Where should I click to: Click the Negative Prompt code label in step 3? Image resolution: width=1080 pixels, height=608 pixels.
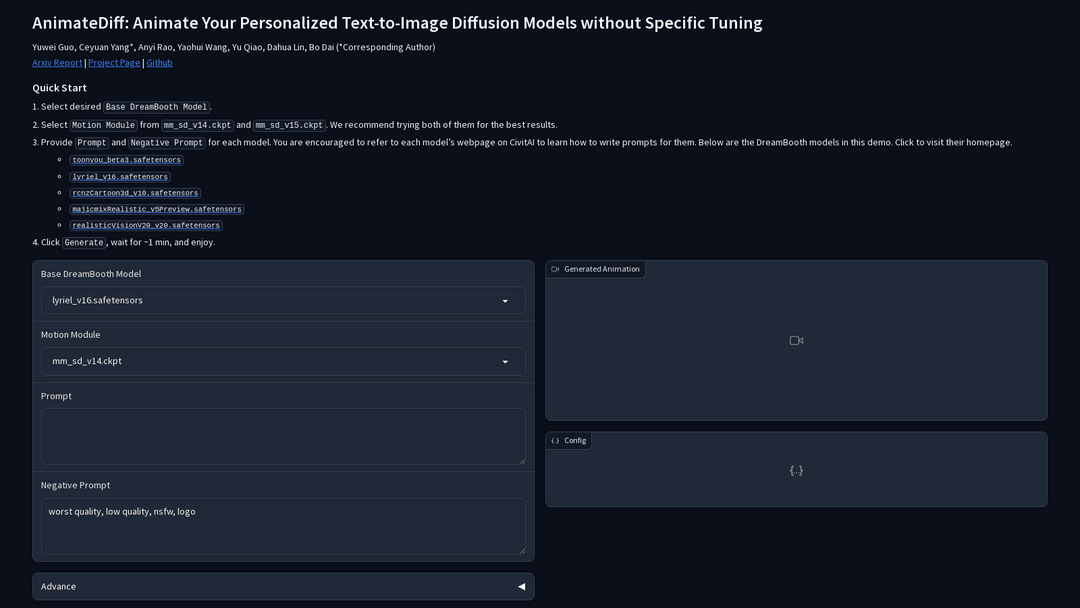167,143
